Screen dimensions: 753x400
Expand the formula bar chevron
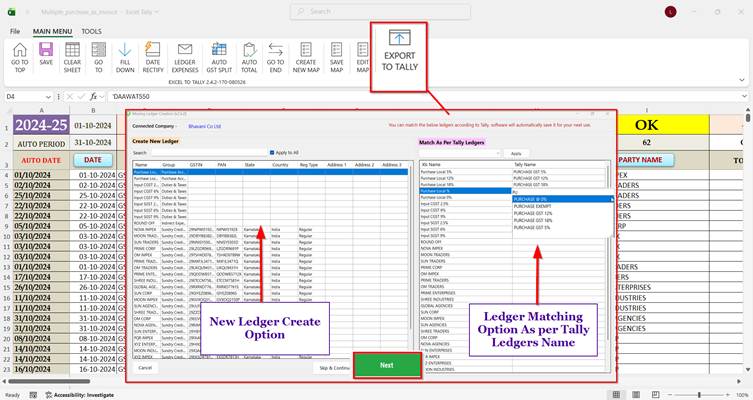[745, 97]
